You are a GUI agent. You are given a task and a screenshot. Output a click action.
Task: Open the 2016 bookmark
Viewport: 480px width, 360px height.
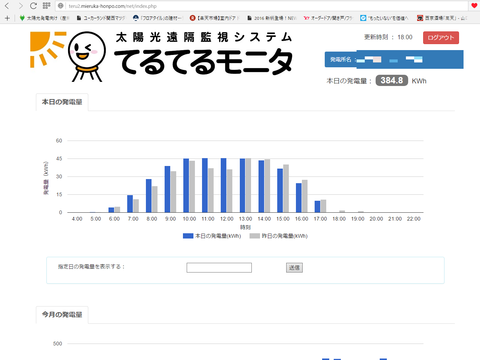pyautogui.click(x=271, y=18)
